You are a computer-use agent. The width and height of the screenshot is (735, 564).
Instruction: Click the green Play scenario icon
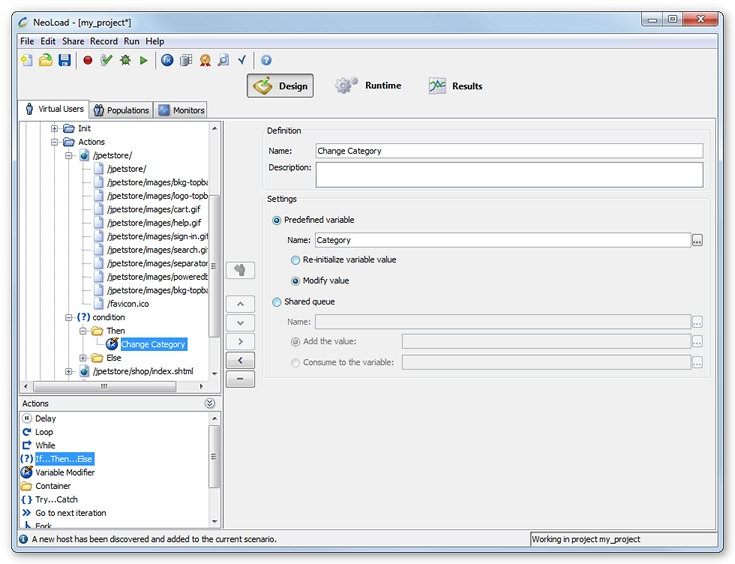tap(144, 61)
